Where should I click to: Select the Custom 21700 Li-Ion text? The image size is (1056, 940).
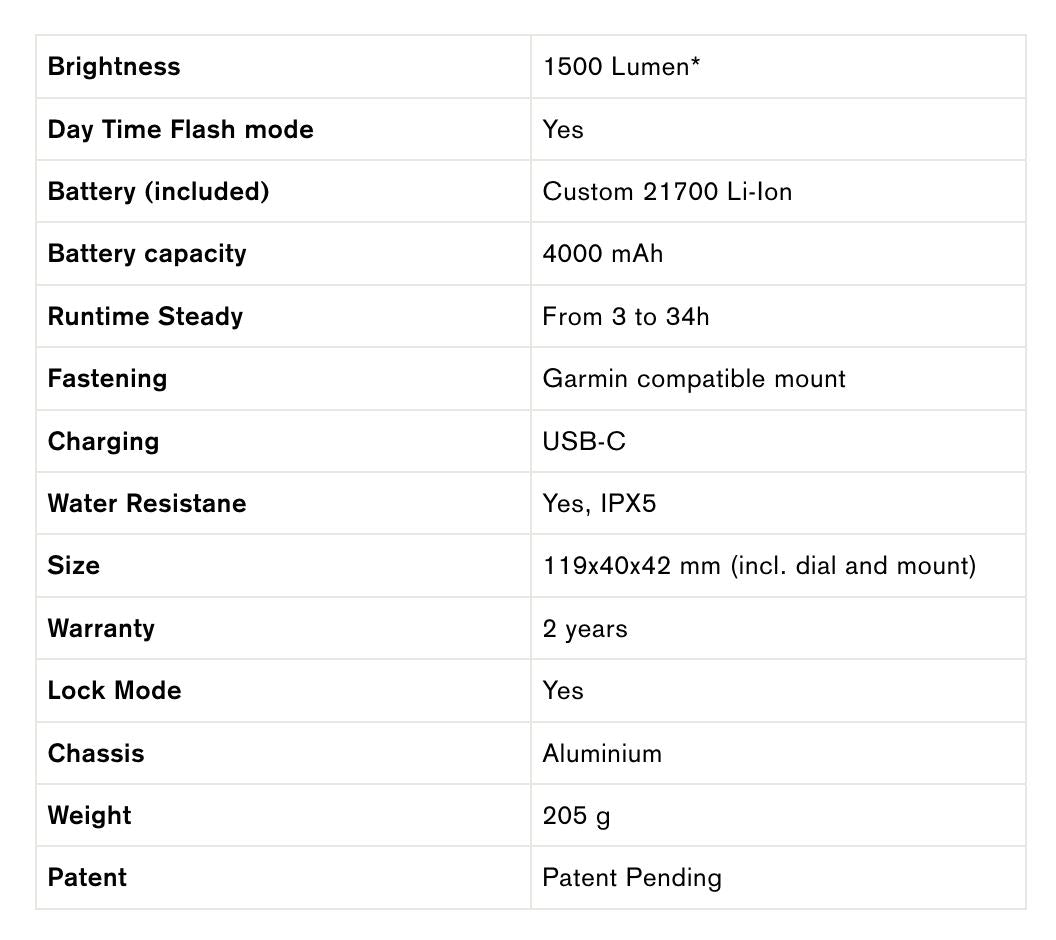coord(667,192)
